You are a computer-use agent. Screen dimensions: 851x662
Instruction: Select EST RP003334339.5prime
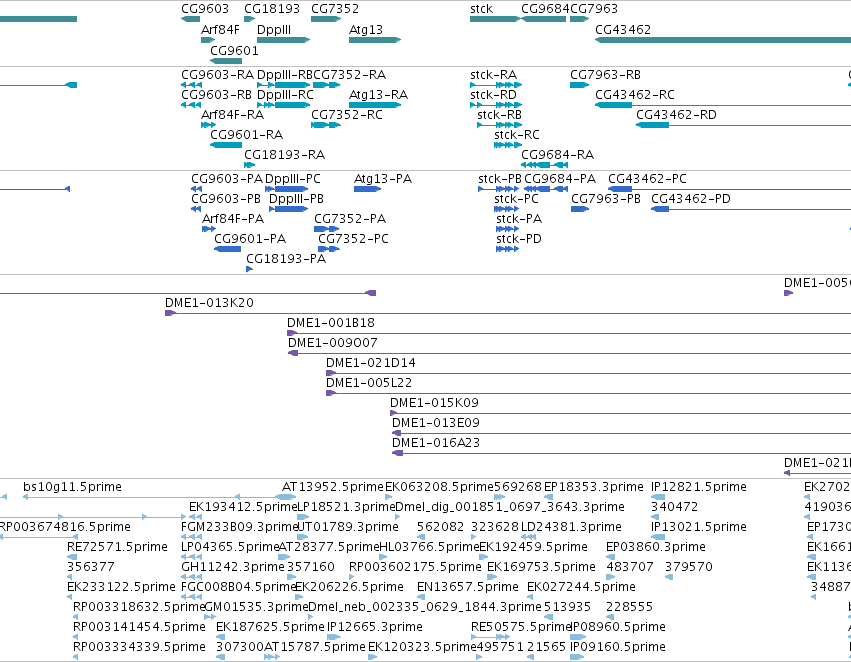point(139,647)
